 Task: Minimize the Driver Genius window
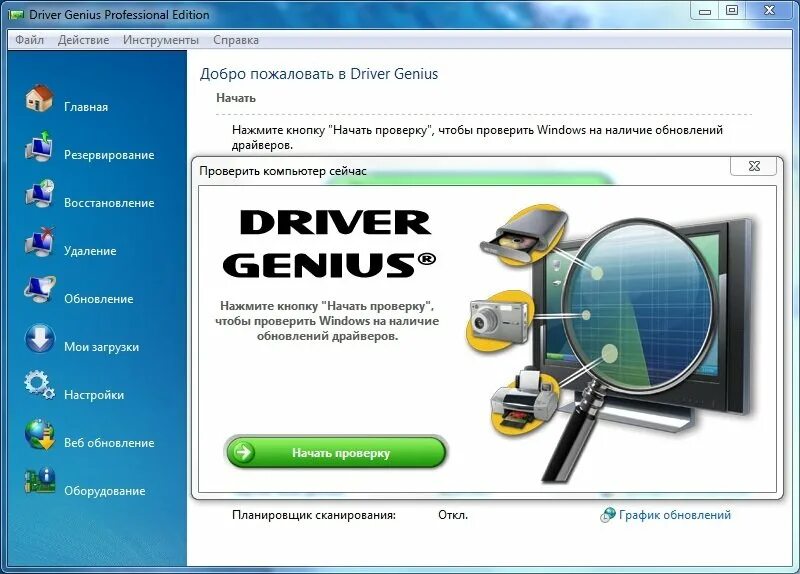coord(705,11)
